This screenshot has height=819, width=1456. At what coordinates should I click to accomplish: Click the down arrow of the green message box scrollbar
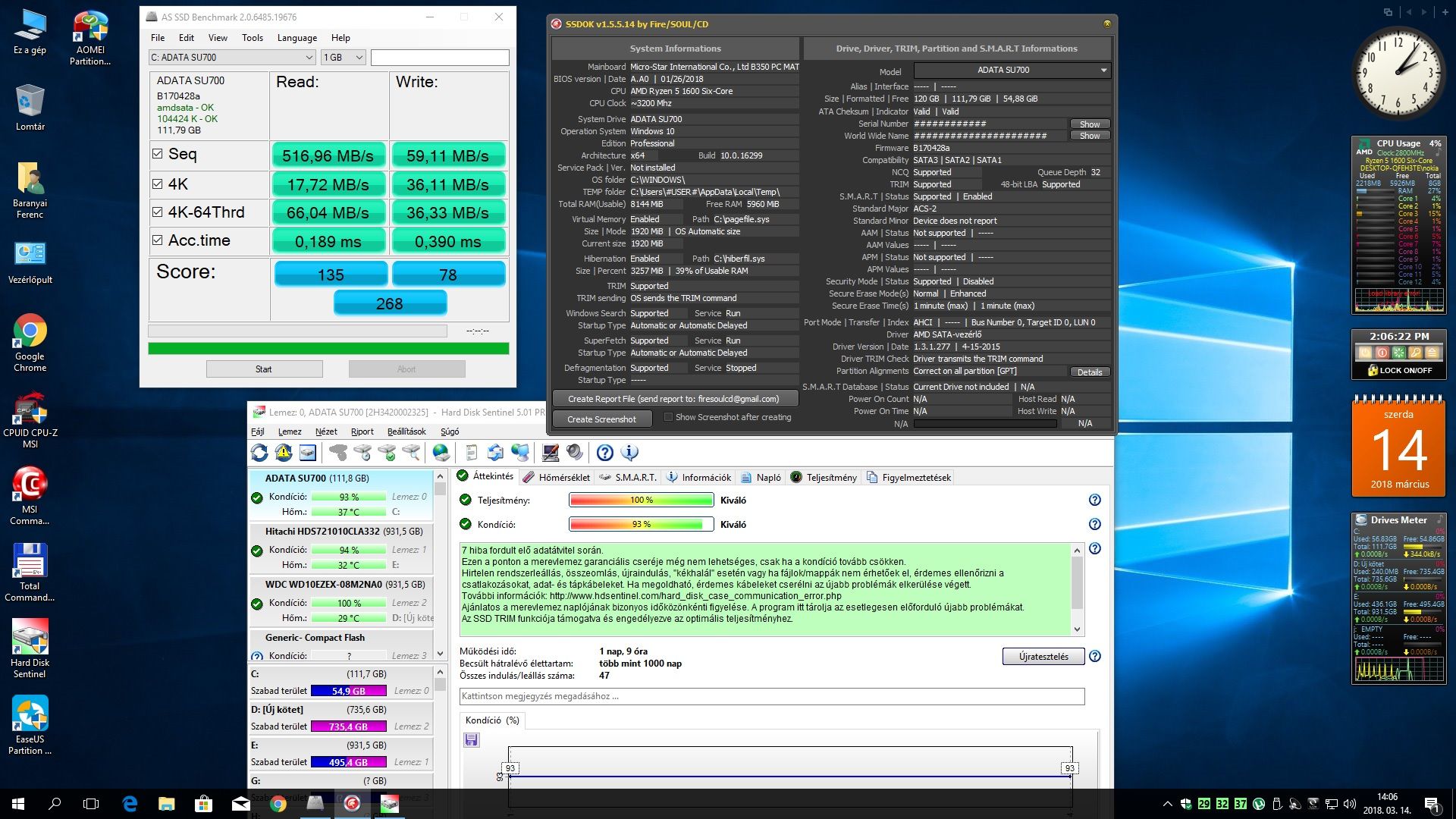pos(1077,629)
